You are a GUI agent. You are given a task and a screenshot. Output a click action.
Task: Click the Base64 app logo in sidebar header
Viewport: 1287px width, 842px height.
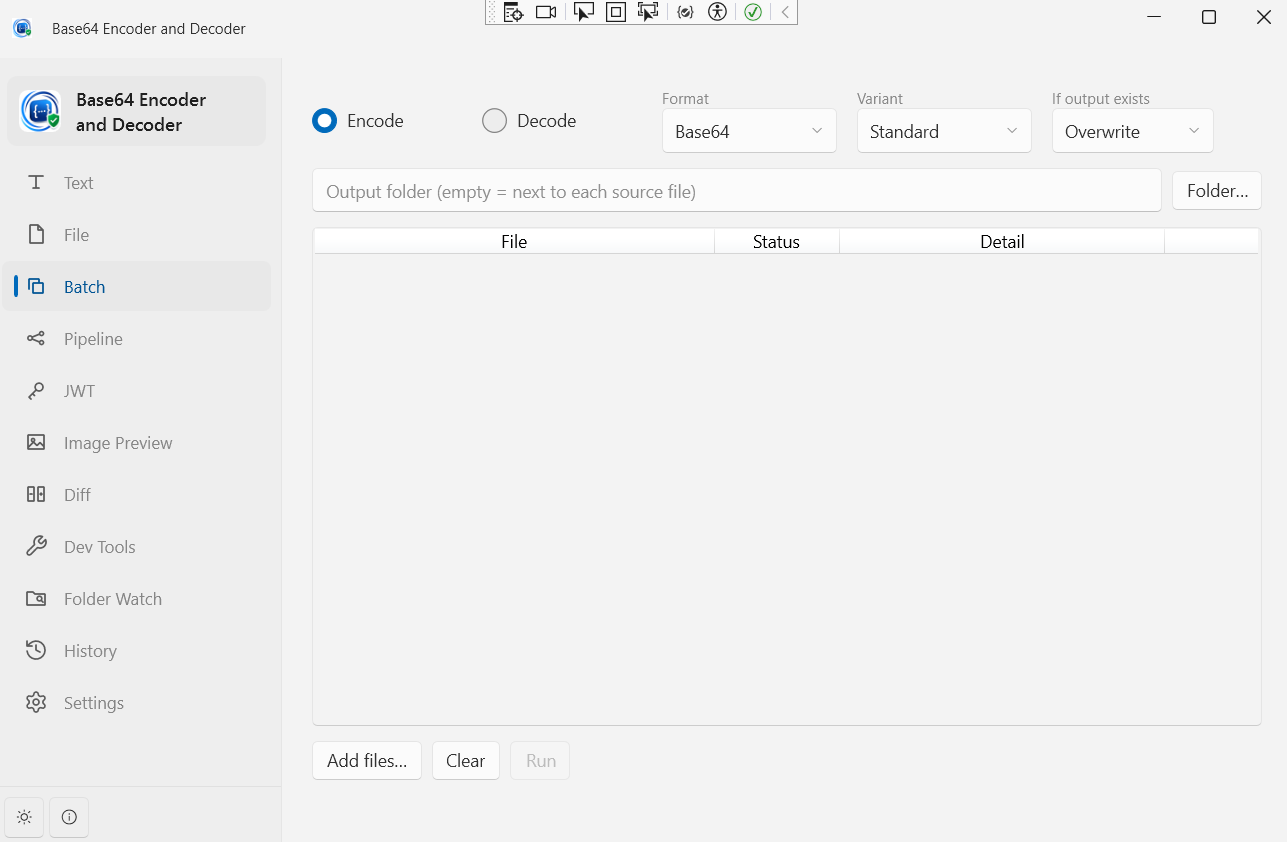click(x=40, y=111)
